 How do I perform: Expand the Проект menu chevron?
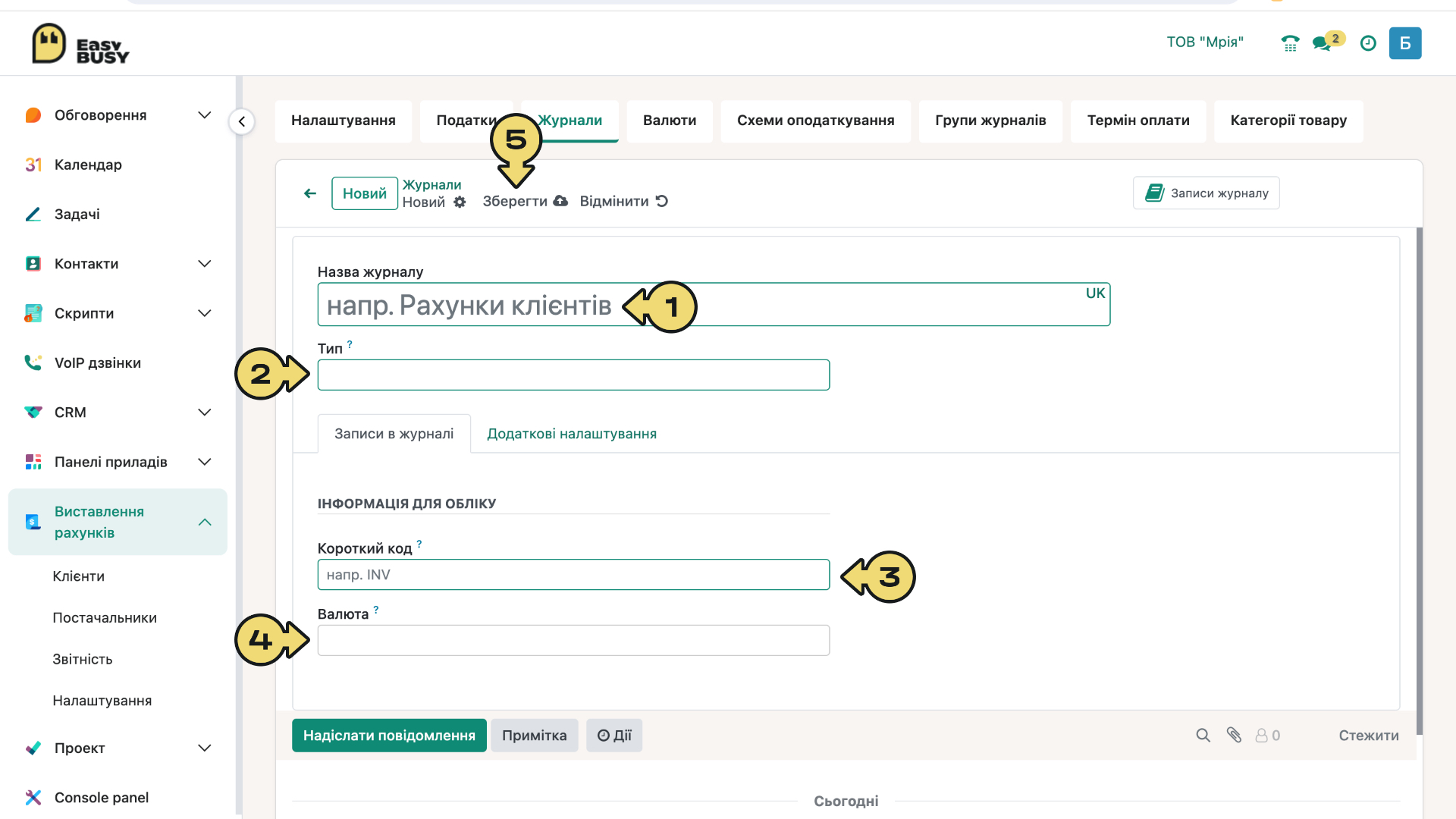click(204, 748)
